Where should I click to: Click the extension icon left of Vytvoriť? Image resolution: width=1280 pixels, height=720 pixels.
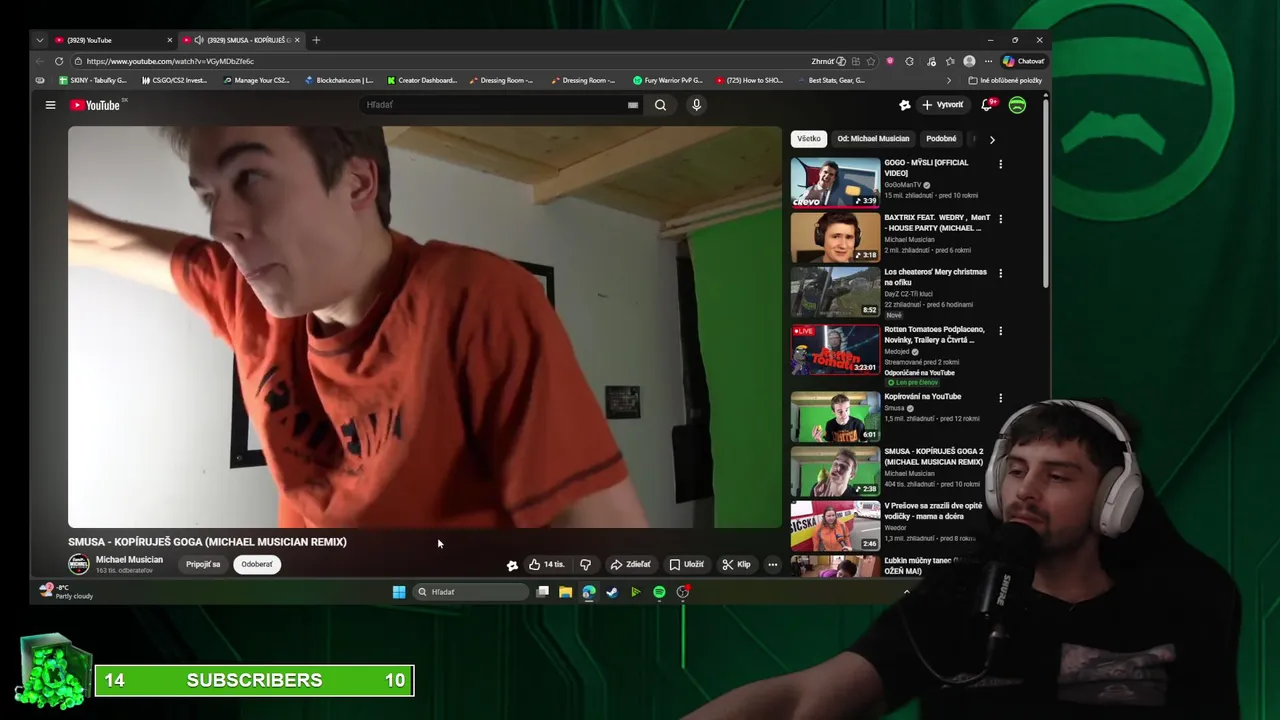point(905,105)
